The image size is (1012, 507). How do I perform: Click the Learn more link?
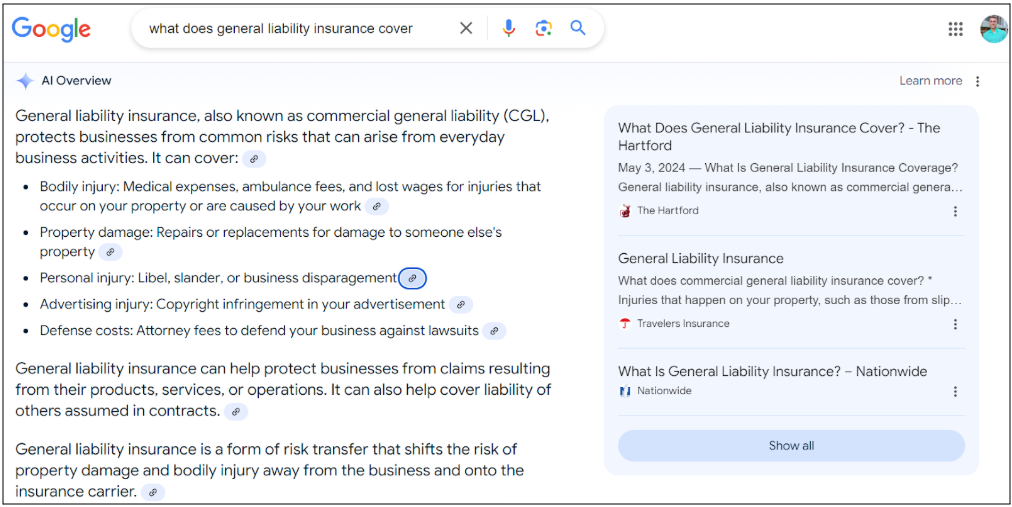pos(930,81)
